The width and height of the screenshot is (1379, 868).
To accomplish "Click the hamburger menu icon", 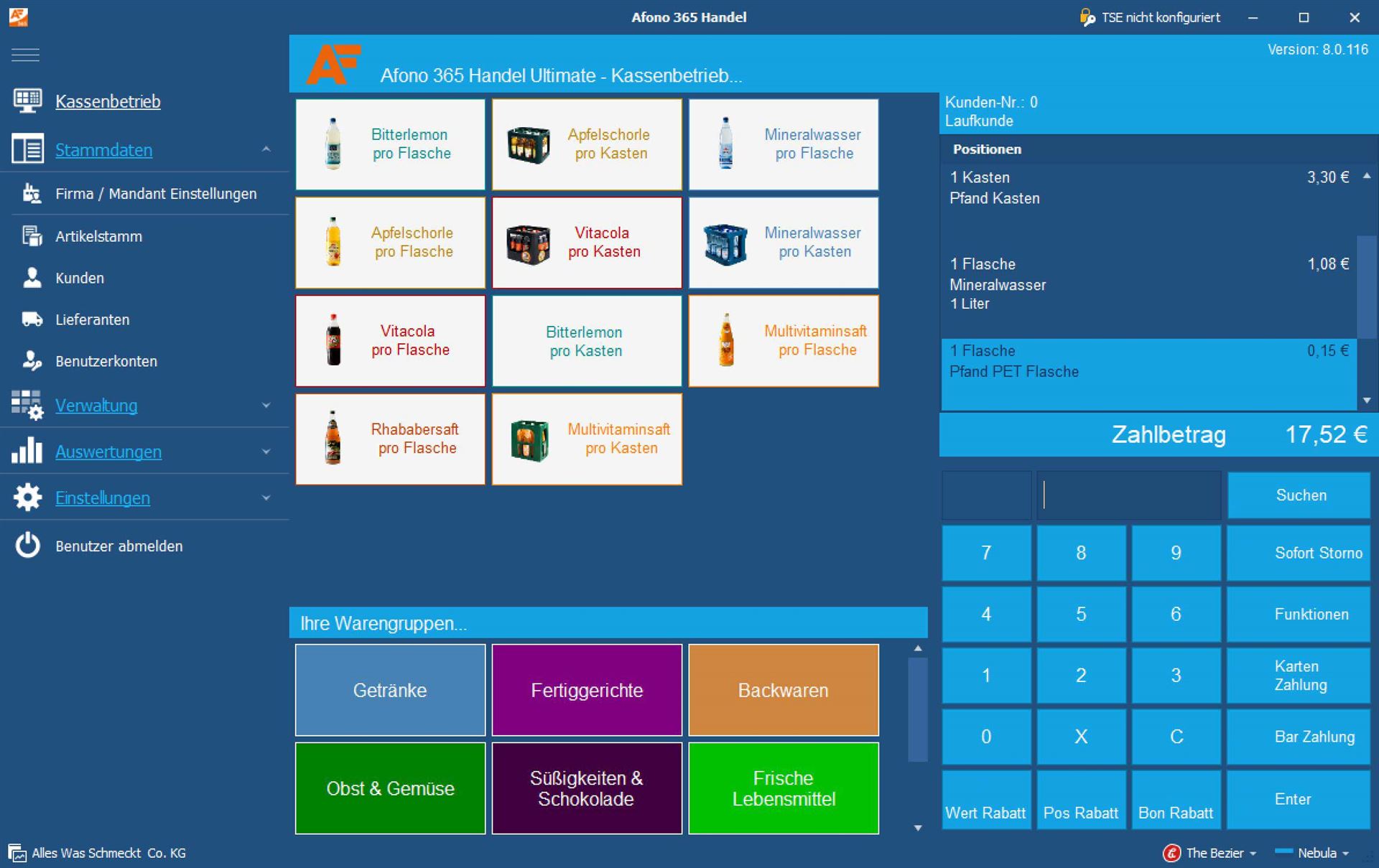I will 26,55.
